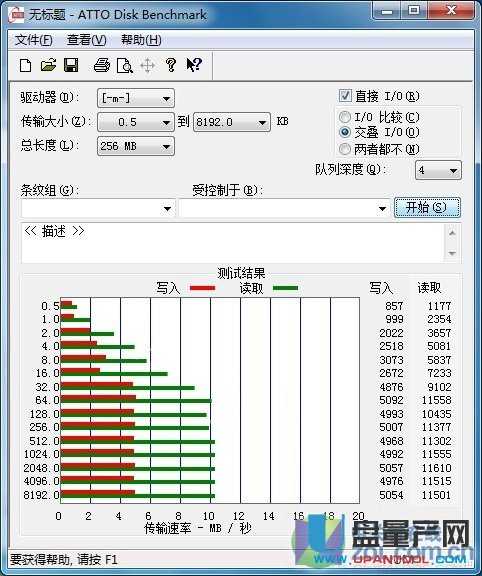Select the 交叠 I/O radio button
Viewport: 482px width, 576px height.
345,132
